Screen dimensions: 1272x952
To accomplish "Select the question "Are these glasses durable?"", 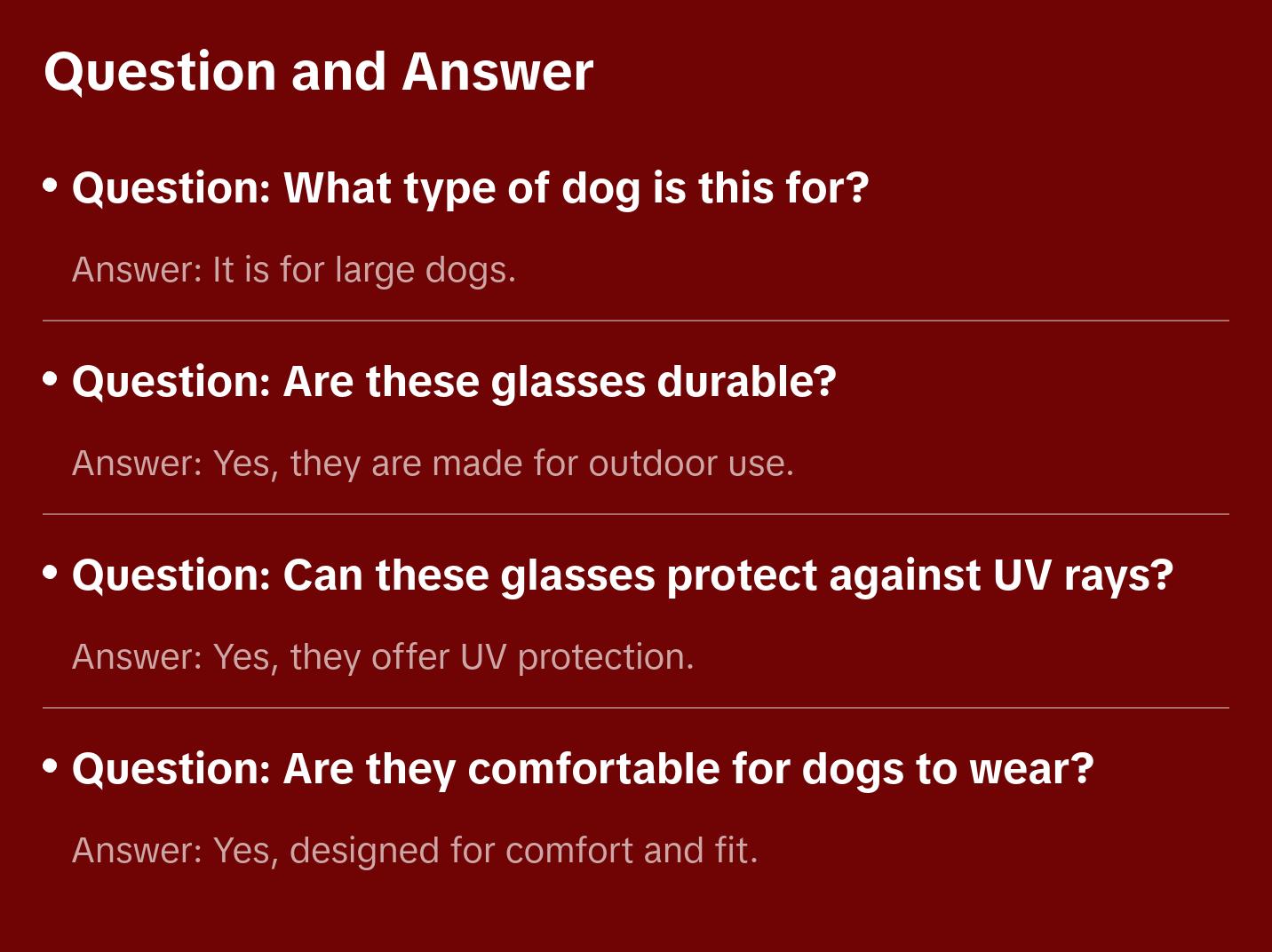I will point(454,382).
